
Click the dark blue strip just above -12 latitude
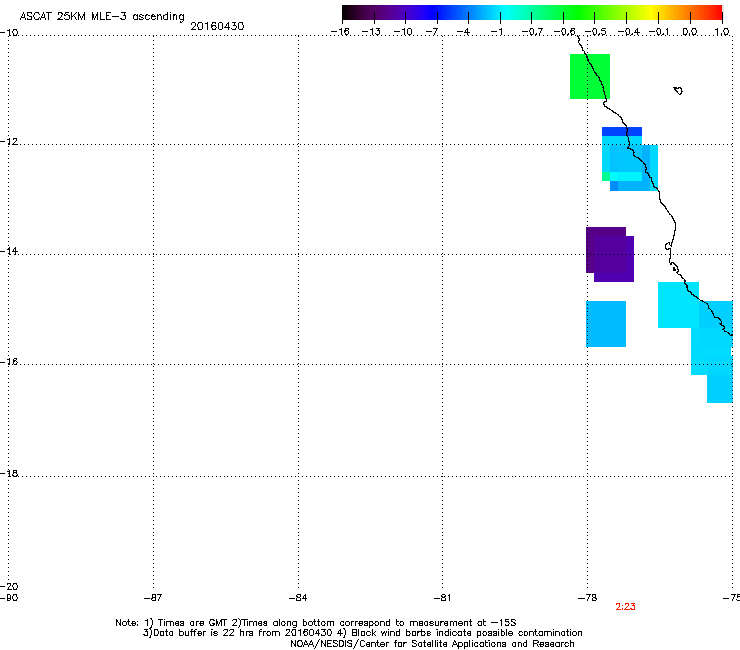(622, 131)
